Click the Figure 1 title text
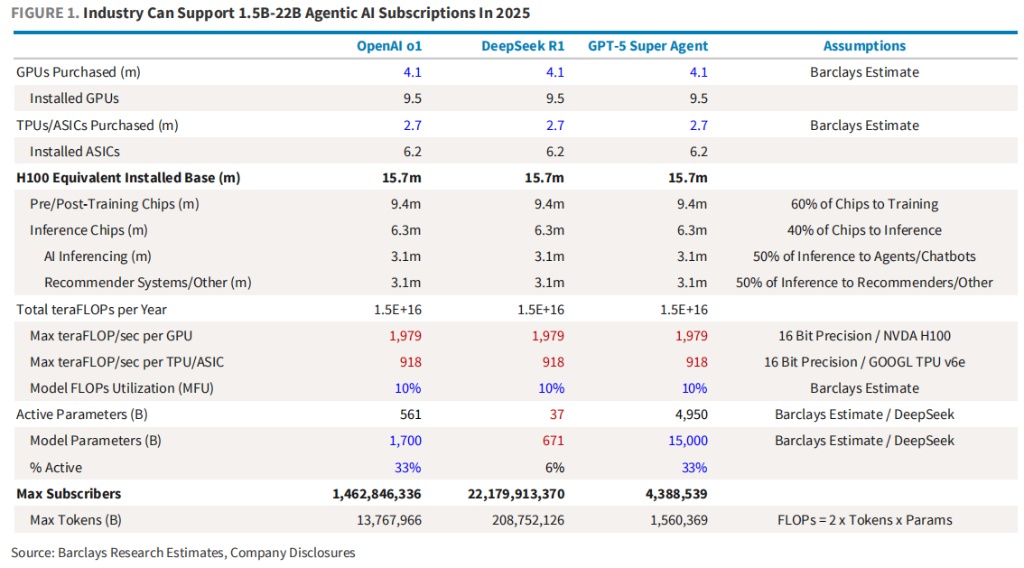 [x=271, y=13]
